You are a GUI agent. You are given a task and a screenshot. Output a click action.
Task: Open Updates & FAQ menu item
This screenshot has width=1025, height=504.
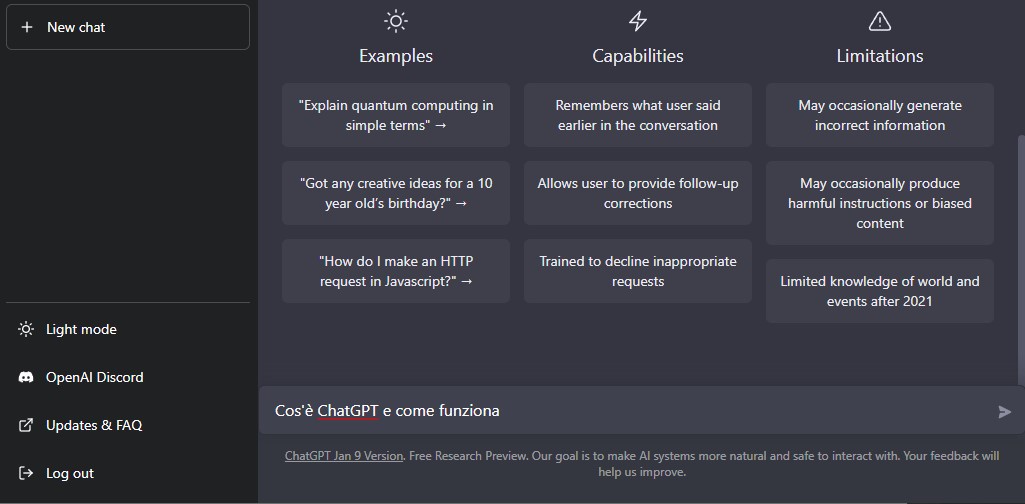click(x=94, y=425)
